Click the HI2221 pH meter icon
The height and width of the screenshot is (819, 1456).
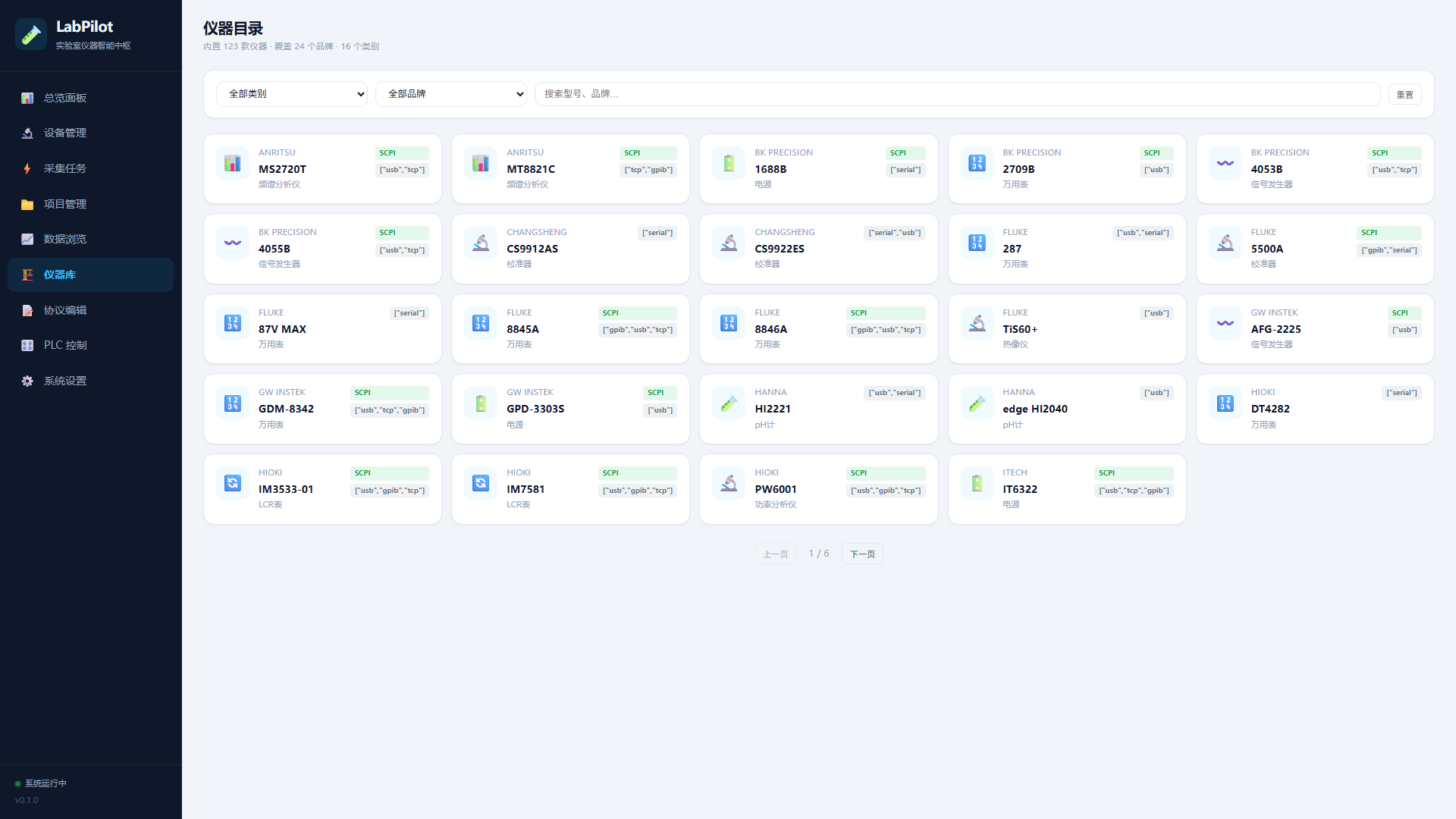[x=729, y=403]
